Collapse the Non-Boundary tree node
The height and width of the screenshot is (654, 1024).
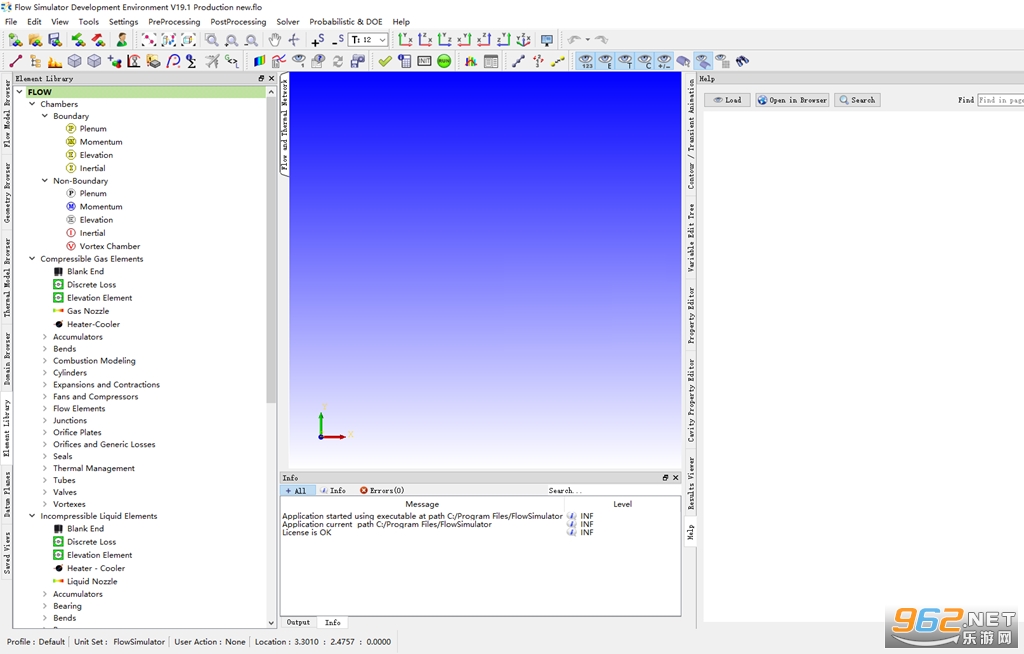tap(44, 180)
